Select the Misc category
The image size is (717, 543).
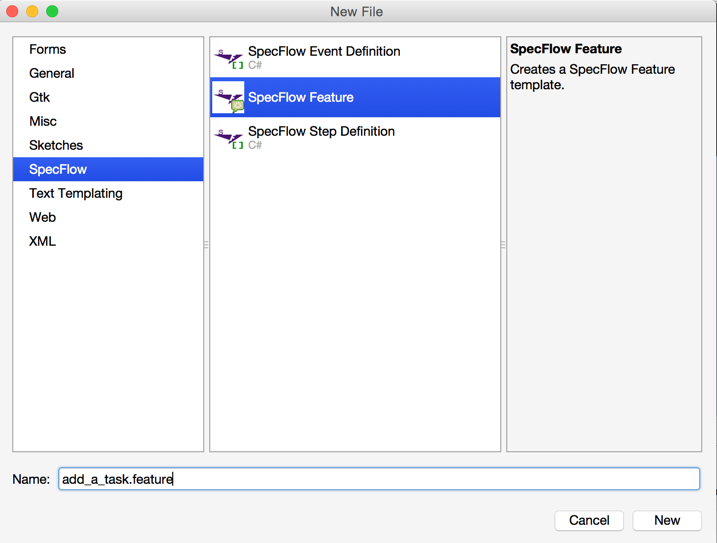pyautogui.click(x=108, y=121)
